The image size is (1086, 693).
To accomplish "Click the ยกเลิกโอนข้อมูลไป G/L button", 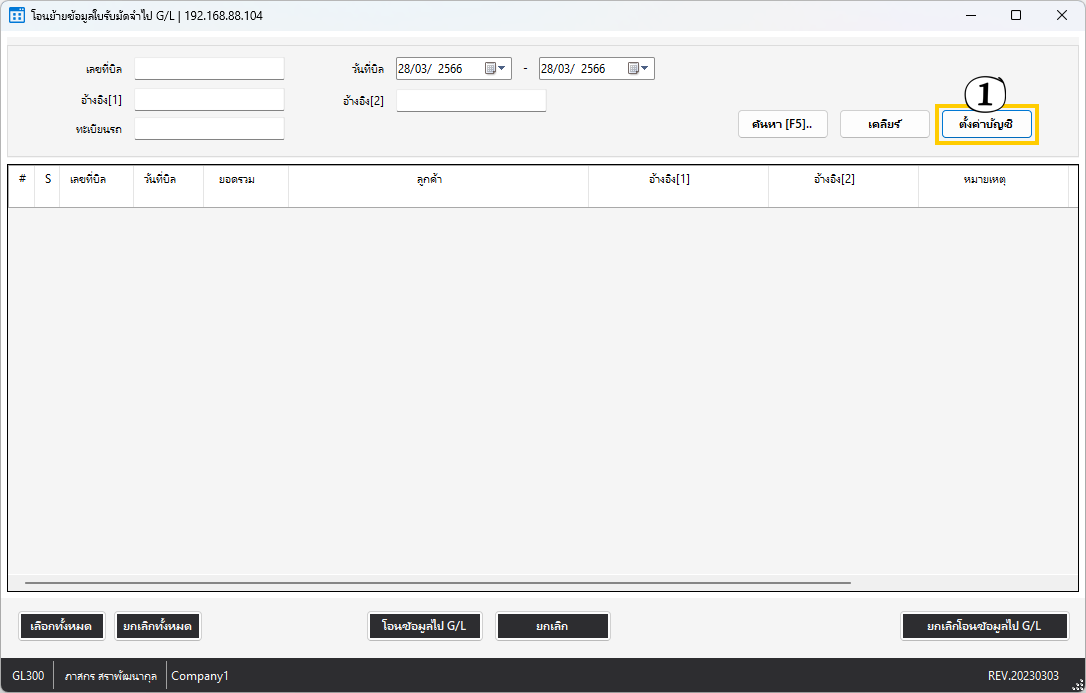I will click(x=984, y=626).
